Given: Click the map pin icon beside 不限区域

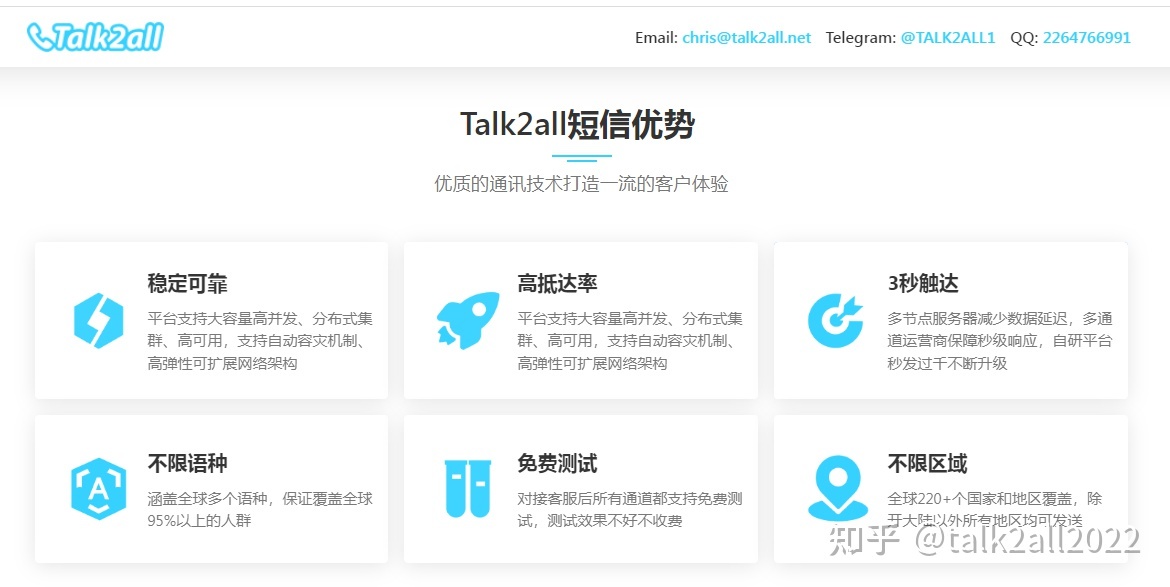Looking at the screenshot, I should (x=838, y=489).
